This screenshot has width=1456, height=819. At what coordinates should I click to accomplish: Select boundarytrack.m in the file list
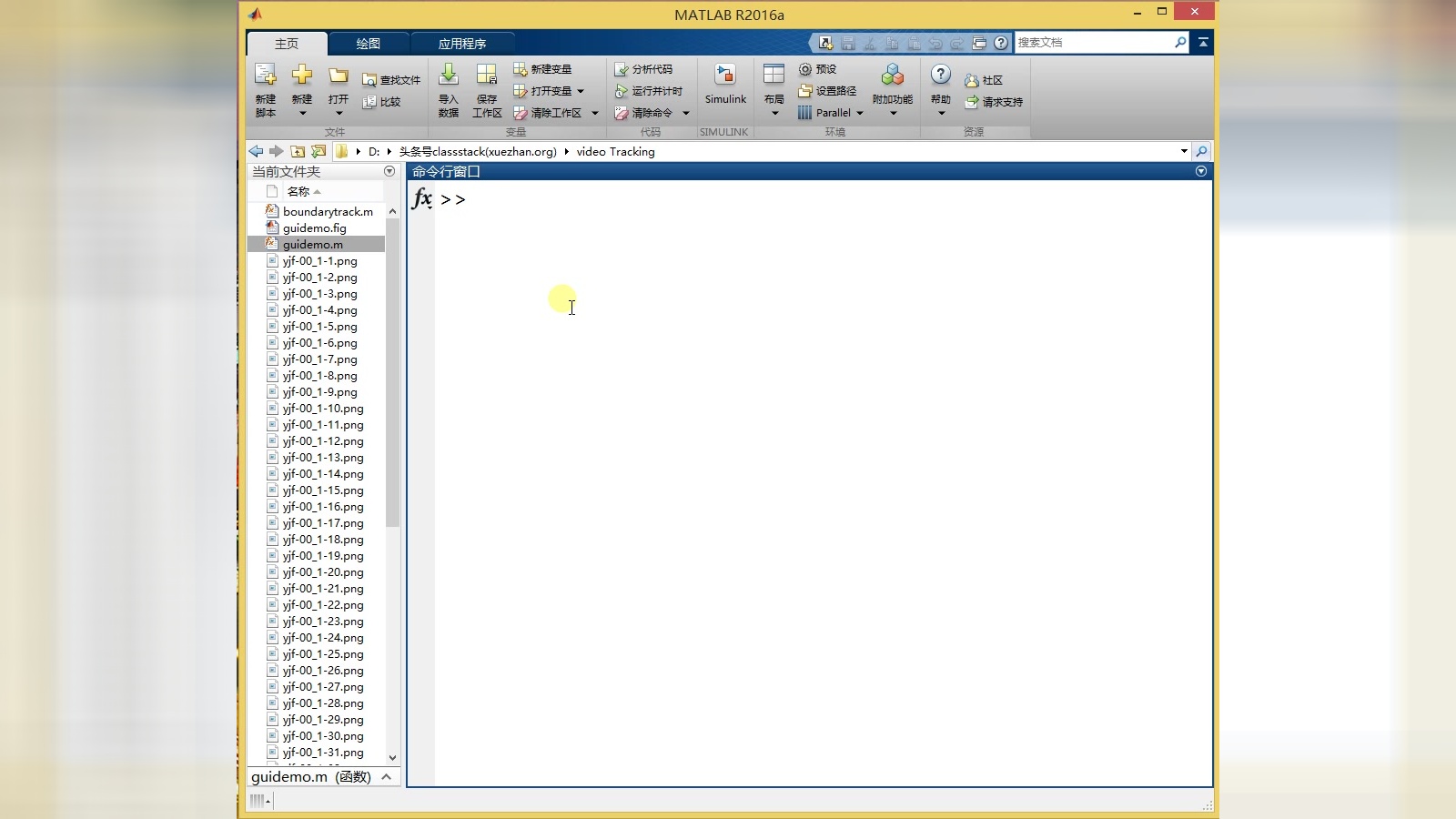coord(328,212)
